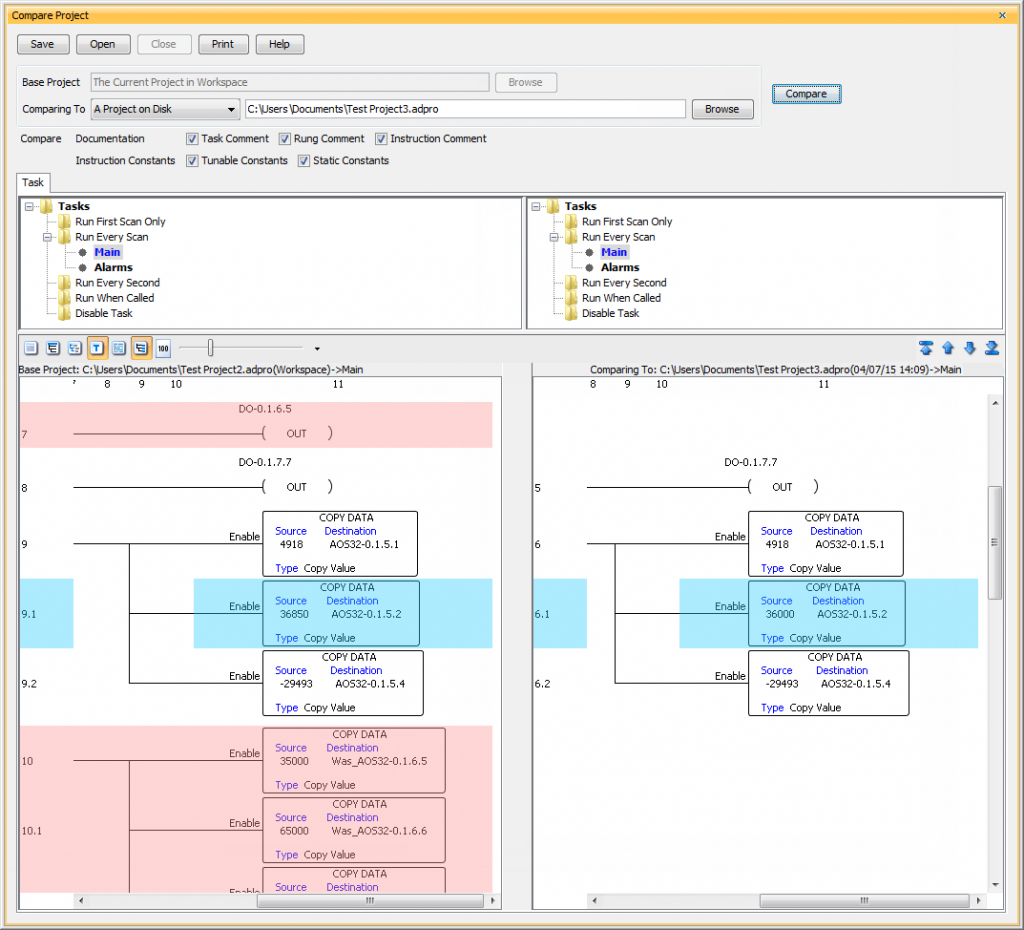The height and width of the screenshot is (930, 1024).
Task: Click the Base Project path input field
Action: (290, 82)
